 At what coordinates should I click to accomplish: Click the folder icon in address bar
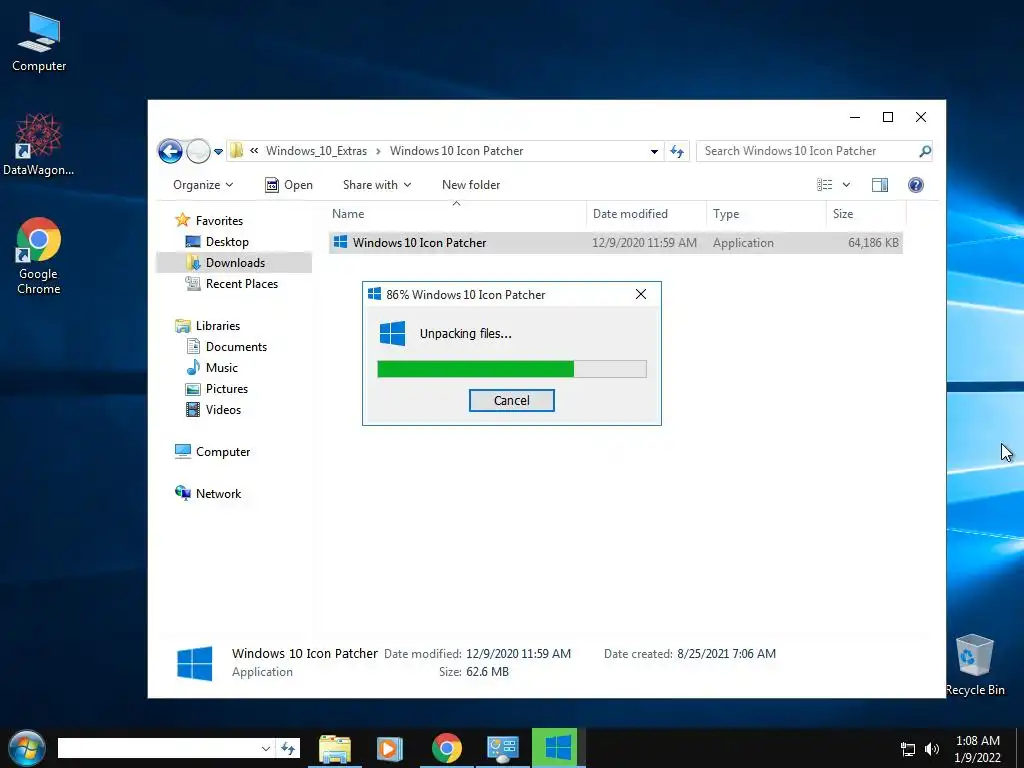coord(236,151)
